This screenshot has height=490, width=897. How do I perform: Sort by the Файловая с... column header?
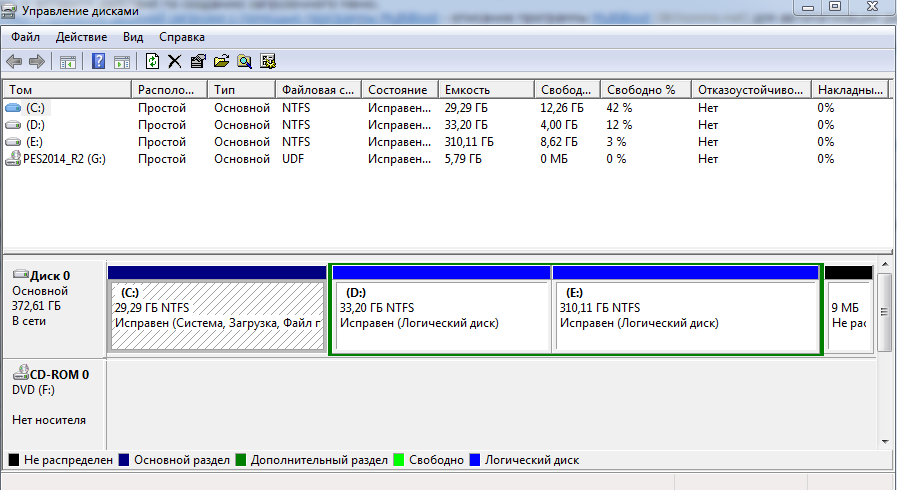[x=319, y=90]
